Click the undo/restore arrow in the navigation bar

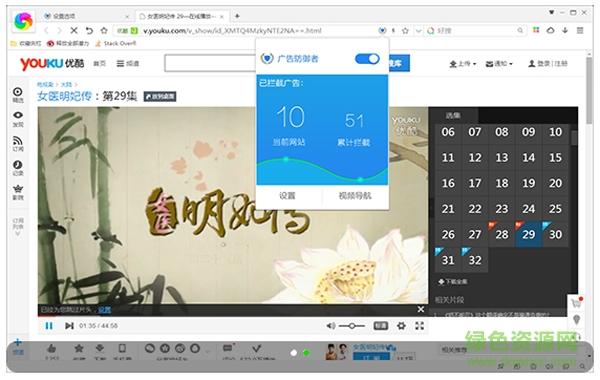coord(89,31)
